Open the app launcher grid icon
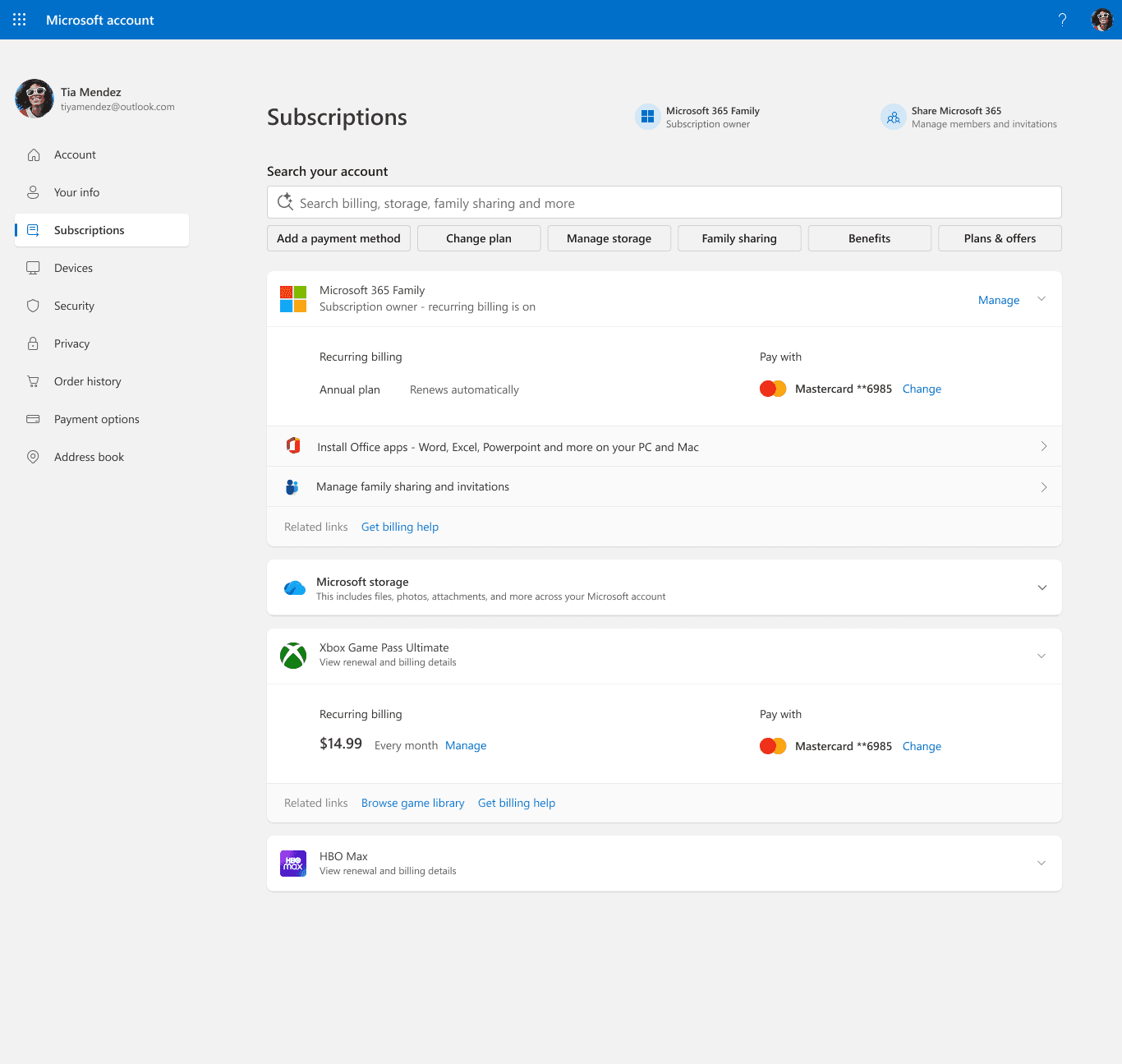 [20, 20]
